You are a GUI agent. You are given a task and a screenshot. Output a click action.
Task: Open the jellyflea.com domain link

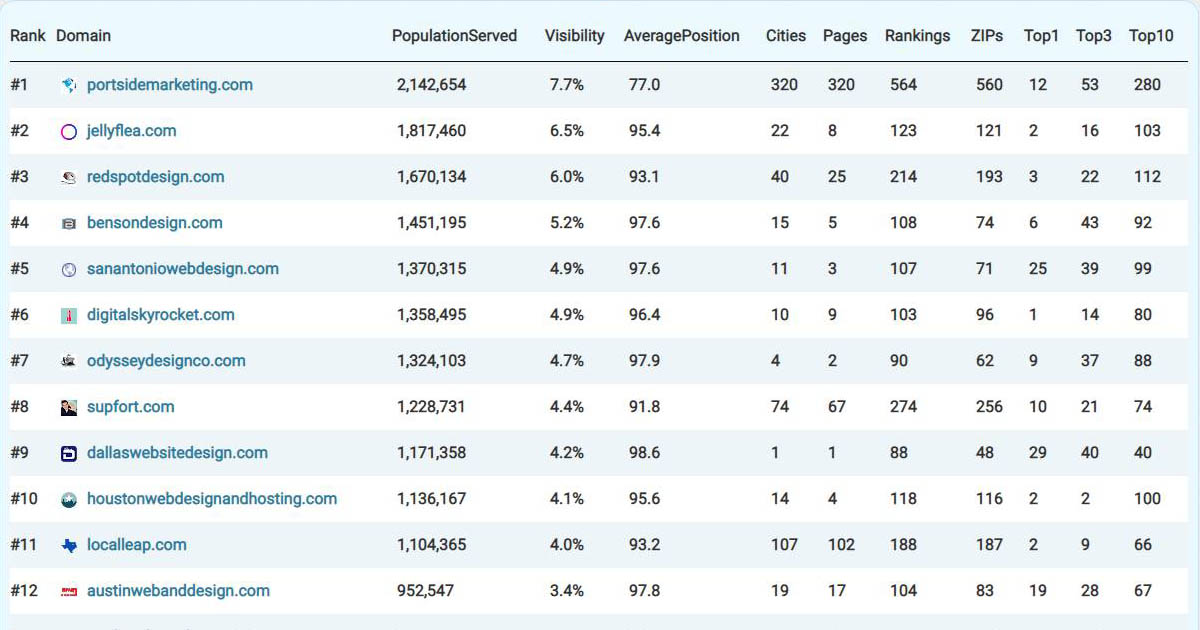coord(131,131)
